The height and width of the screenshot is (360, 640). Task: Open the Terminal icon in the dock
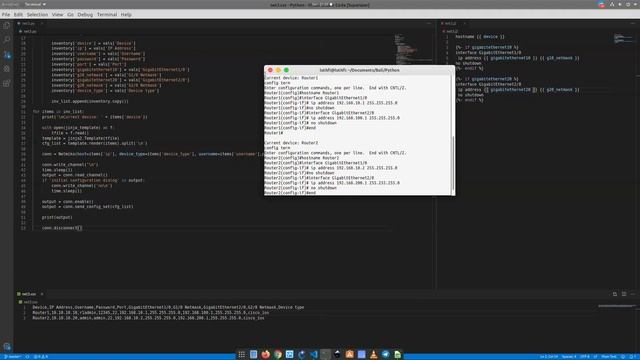[325, 354]
